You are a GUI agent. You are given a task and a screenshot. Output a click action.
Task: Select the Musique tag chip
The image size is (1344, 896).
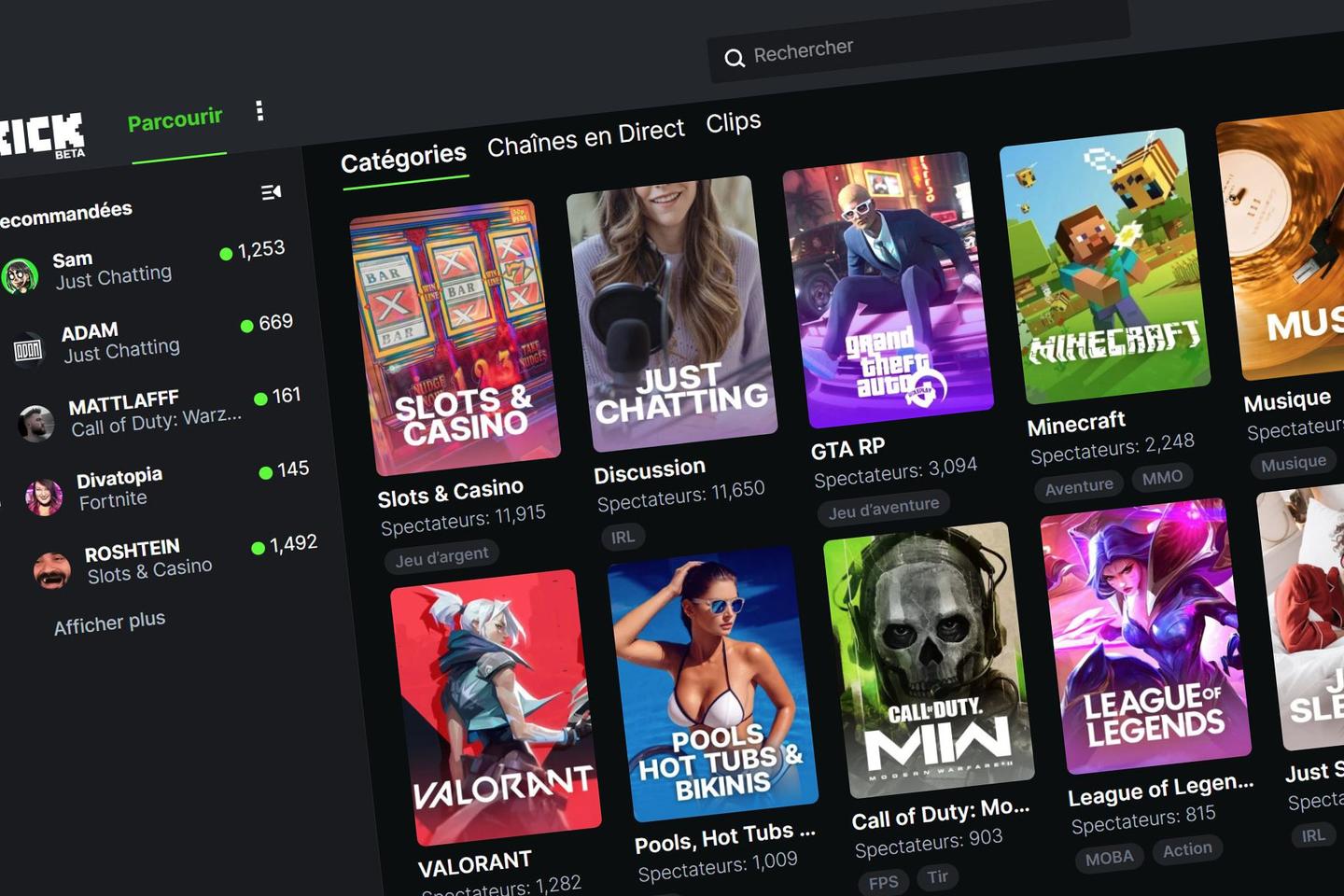[1293, 464]
